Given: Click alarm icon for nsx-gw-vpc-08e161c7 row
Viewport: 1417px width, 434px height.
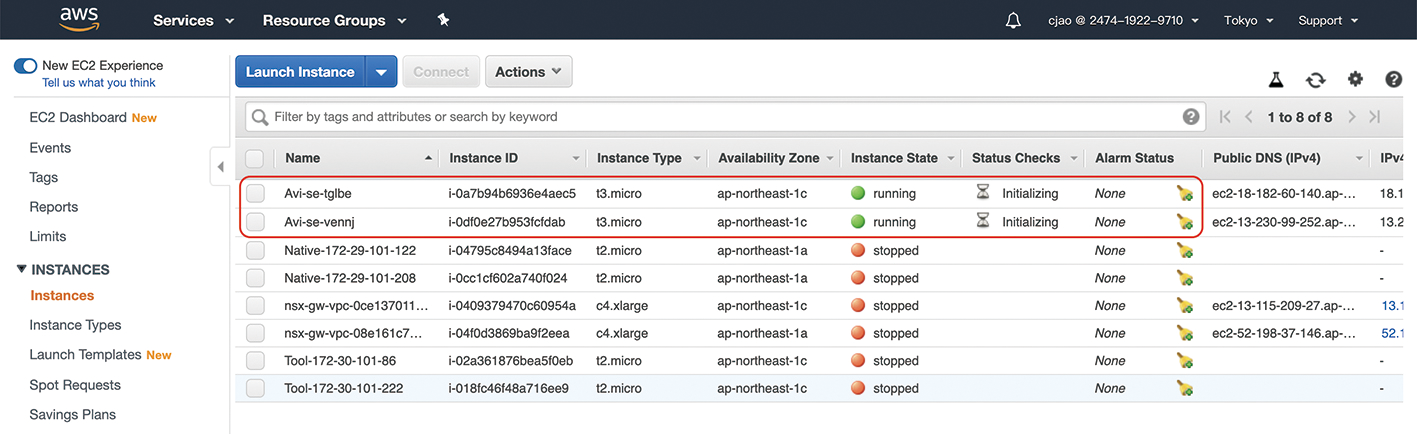Looking at the screenshot, I should 1185,333.
